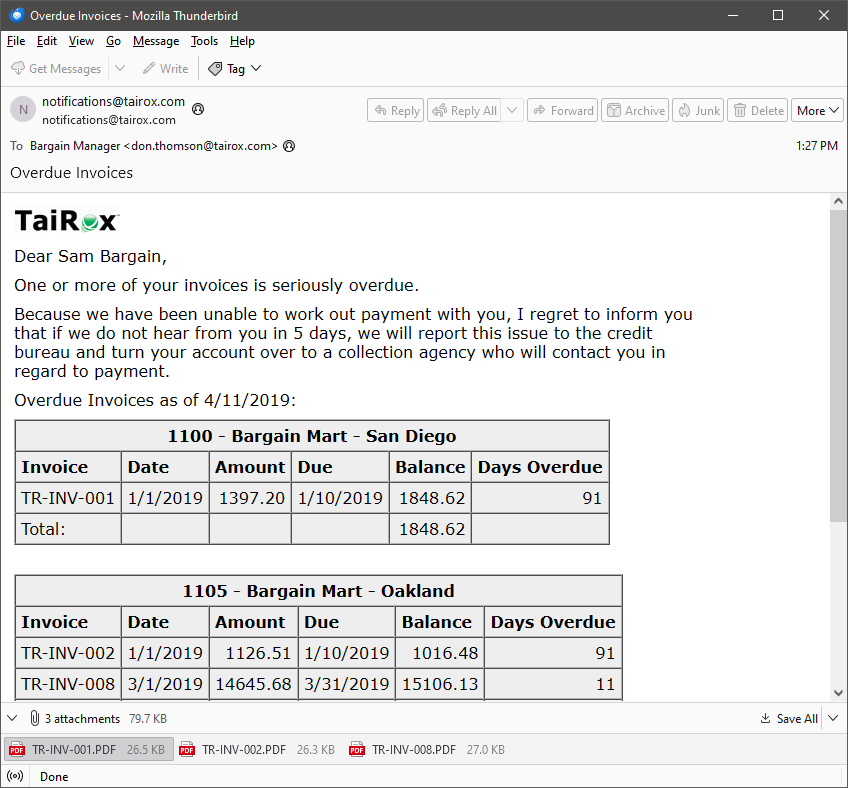Click the Reply All button
This screenshot has width=848, height=788.
coord(465,110)
